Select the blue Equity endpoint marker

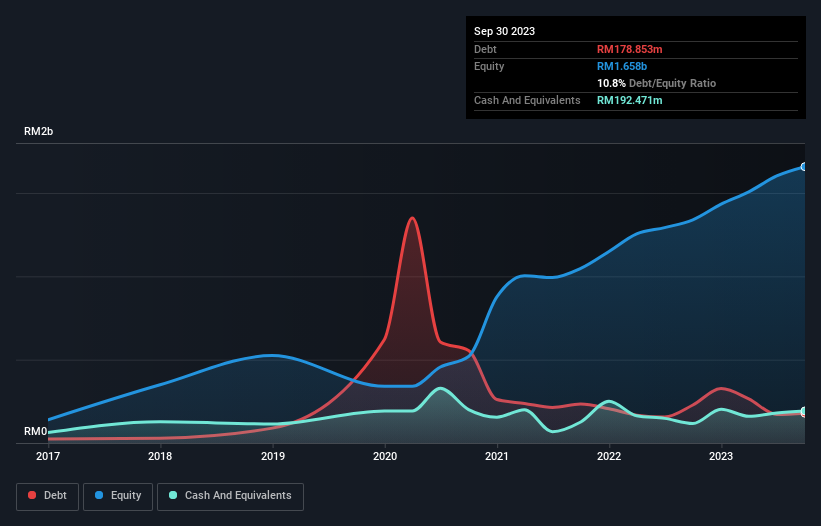804,166
